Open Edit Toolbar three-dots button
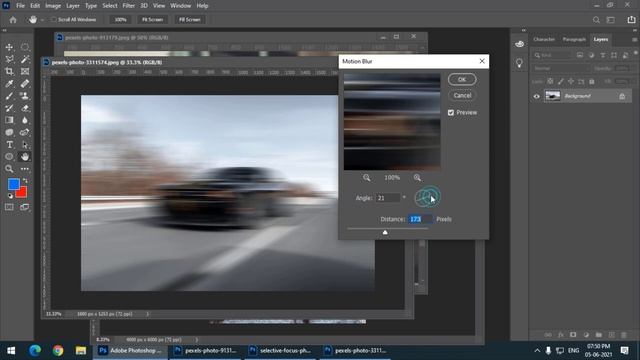The width and height of the screenshot is (640, 360). pyautogui.click(x=25, y=169)
